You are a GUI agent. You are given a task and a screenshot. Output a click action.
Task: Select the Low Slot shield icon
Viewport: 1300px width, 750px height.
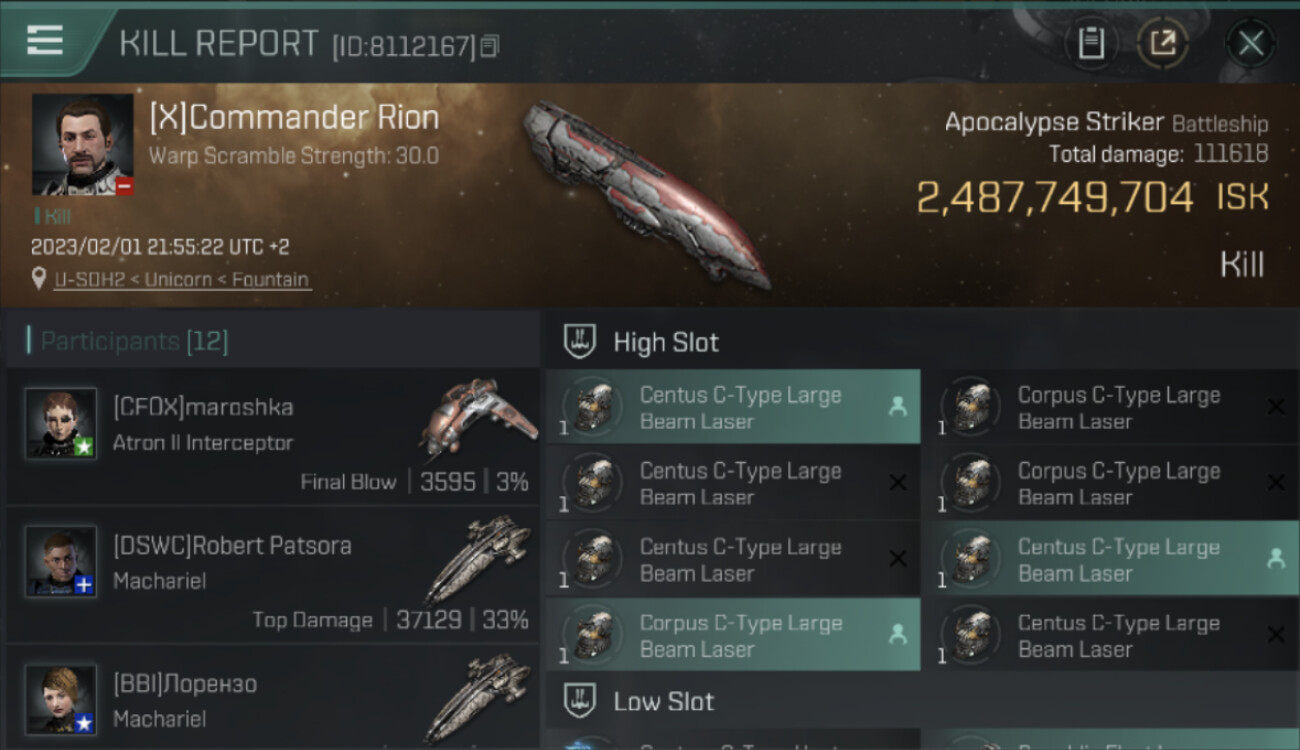click(x=580, y=701)
